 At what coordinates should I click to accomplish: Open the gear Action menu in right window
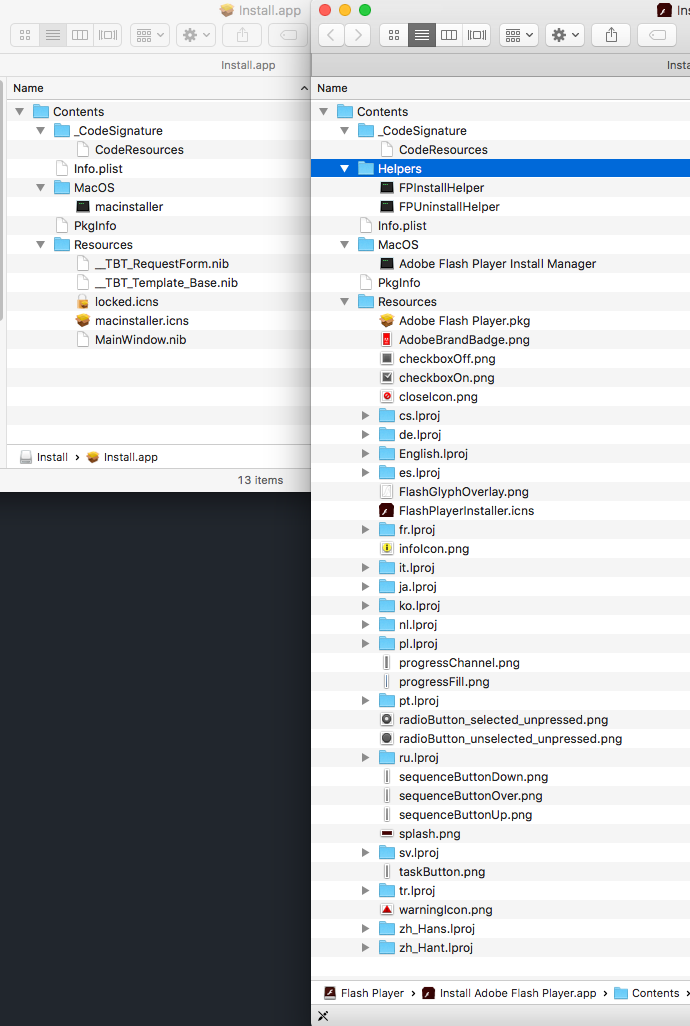[565, 35]
